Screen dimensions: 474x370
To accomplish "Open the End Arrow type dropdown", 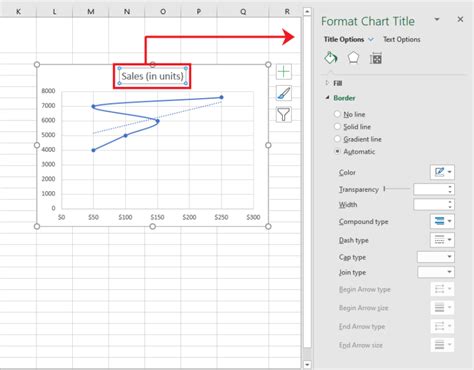I will [x=442, y=326].
